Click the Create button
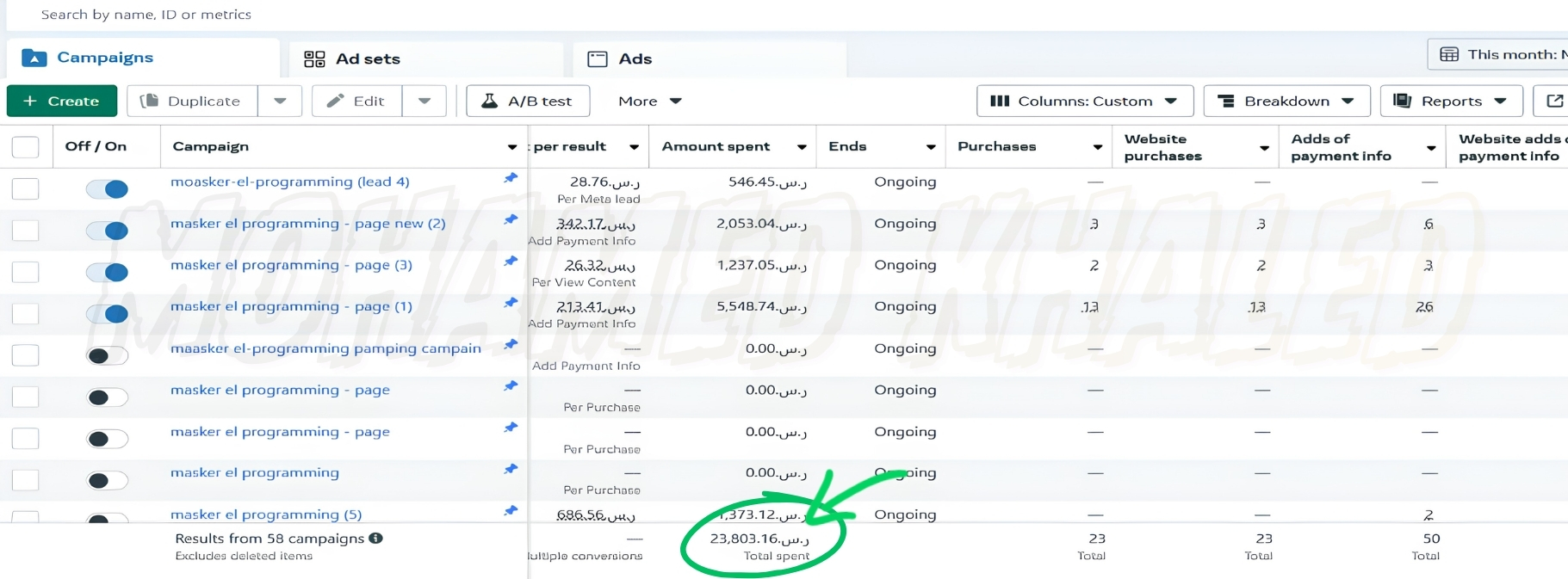This screenshot has width=1568, height=579. tap(62, 101)
